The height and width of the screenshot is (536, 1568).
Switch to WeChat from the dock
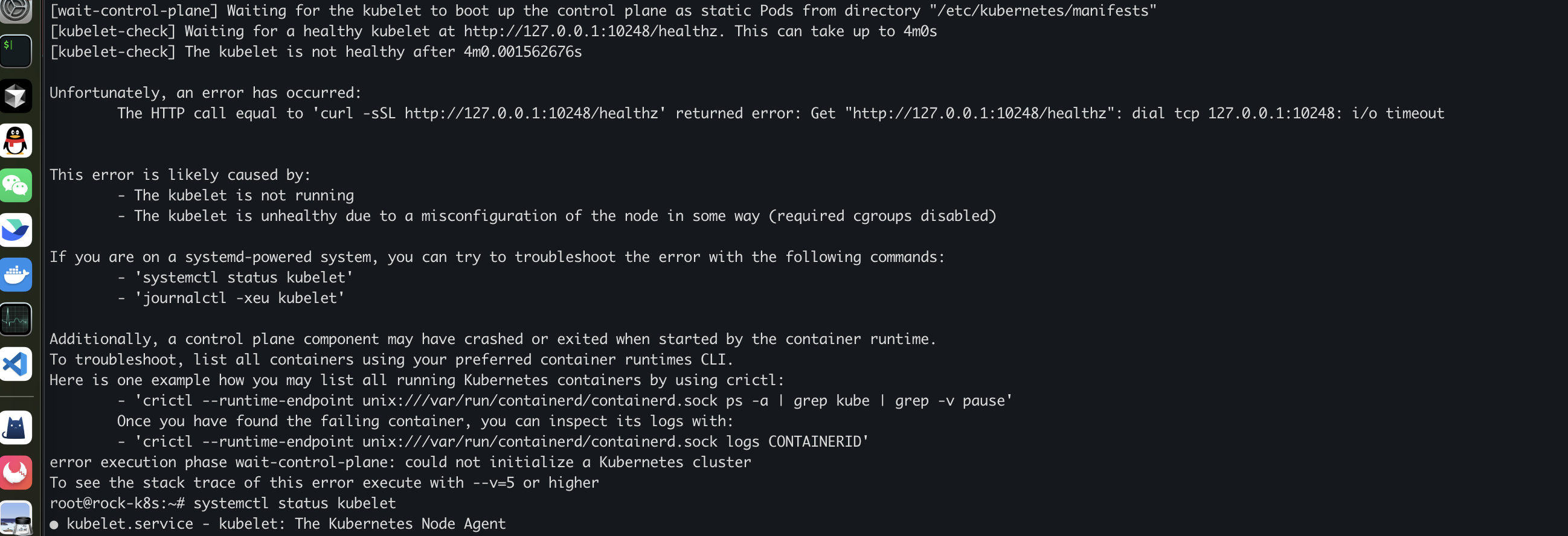(16, 185)
